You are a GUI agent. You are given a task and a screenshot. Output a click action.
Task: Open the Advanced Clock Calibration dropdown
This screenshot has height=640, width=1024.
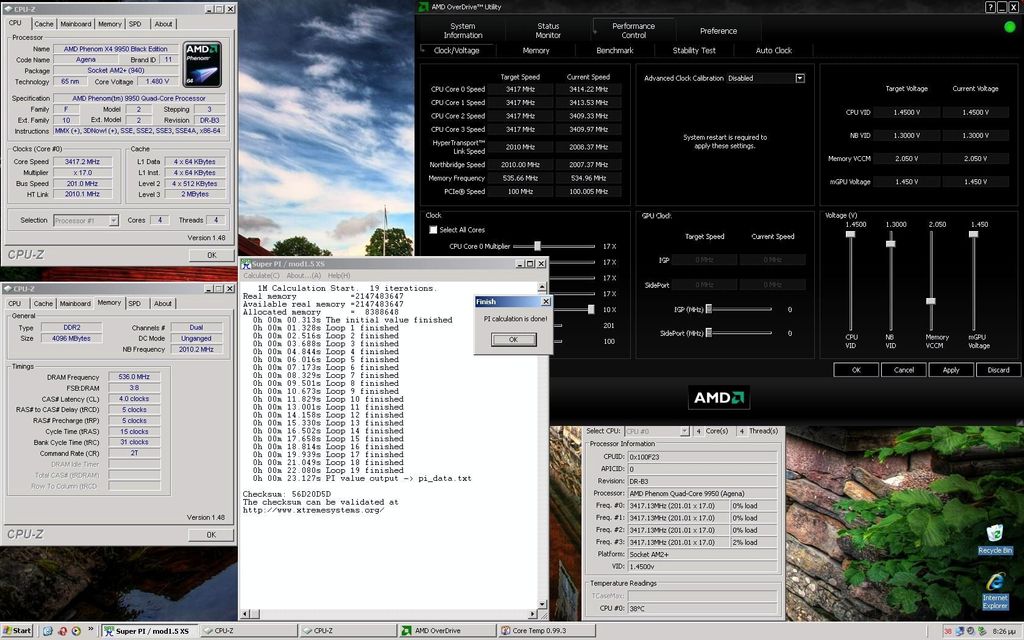[x=800, y=78]
